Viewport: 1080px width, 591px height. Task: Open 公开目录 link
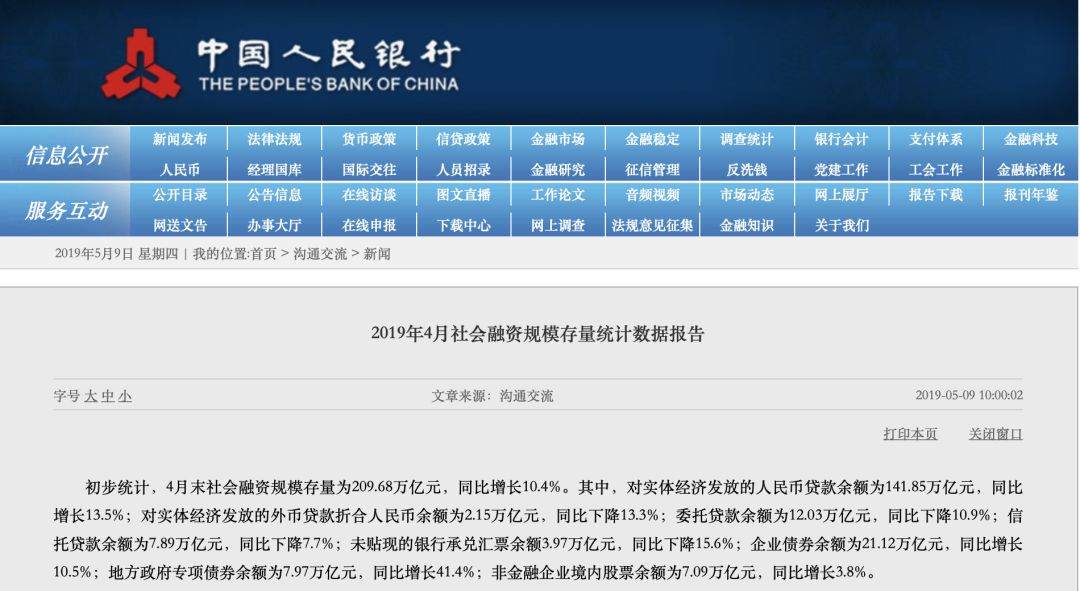point(180,195)
